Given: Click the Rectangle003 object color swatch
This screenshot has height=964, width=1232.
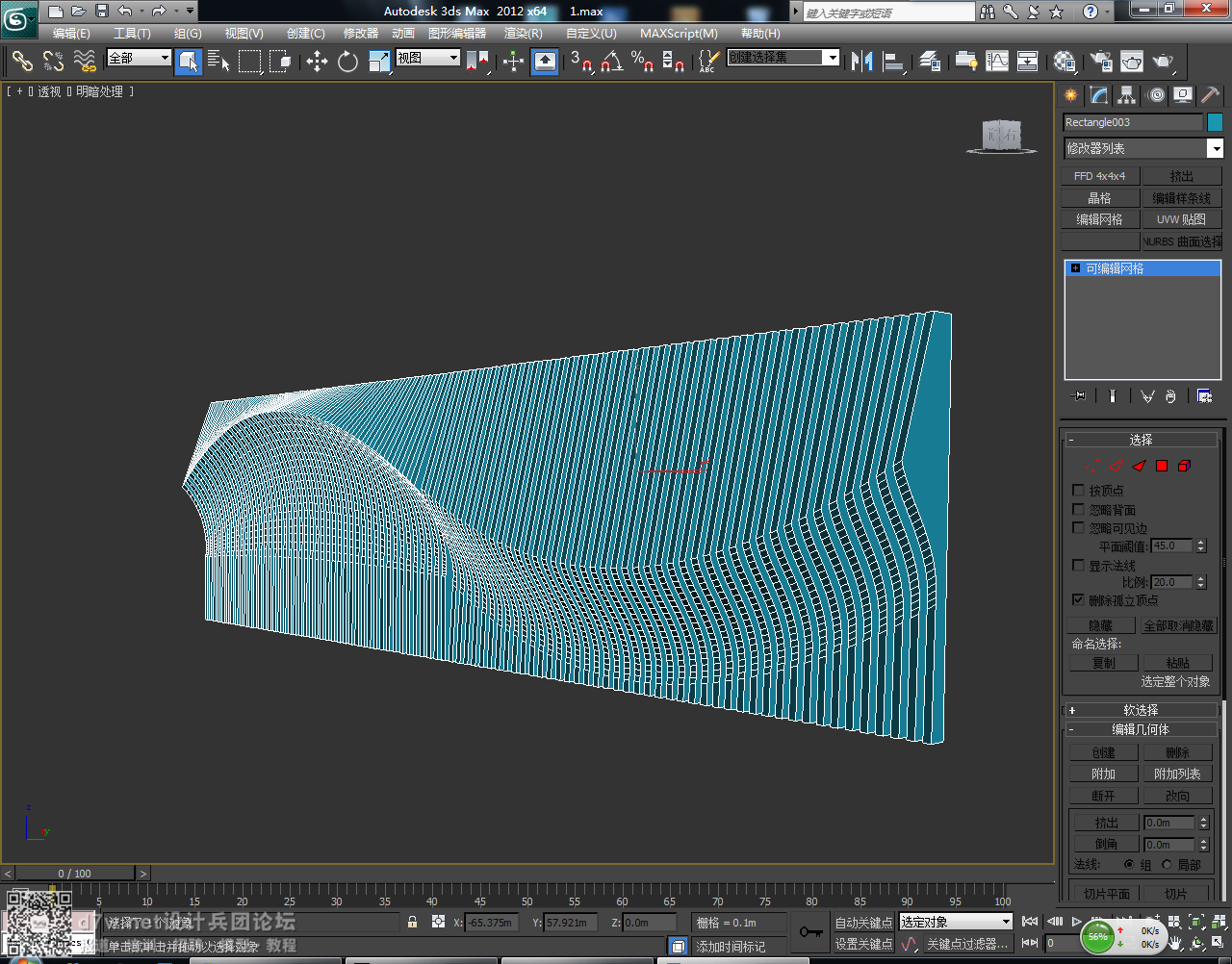Looking at the screenshot, I should pyautogui.click(x=1215, y=122).
